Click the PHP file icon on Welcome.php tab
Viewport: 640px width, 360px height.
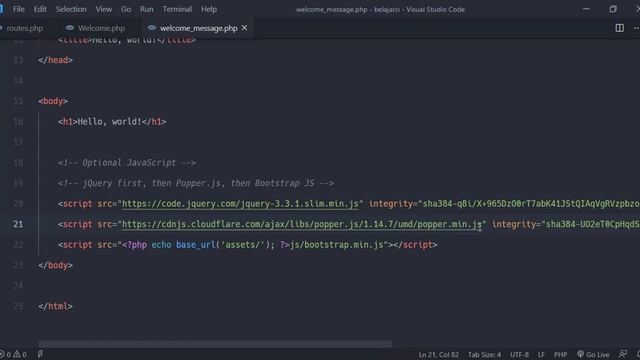[x=70, y=28]
